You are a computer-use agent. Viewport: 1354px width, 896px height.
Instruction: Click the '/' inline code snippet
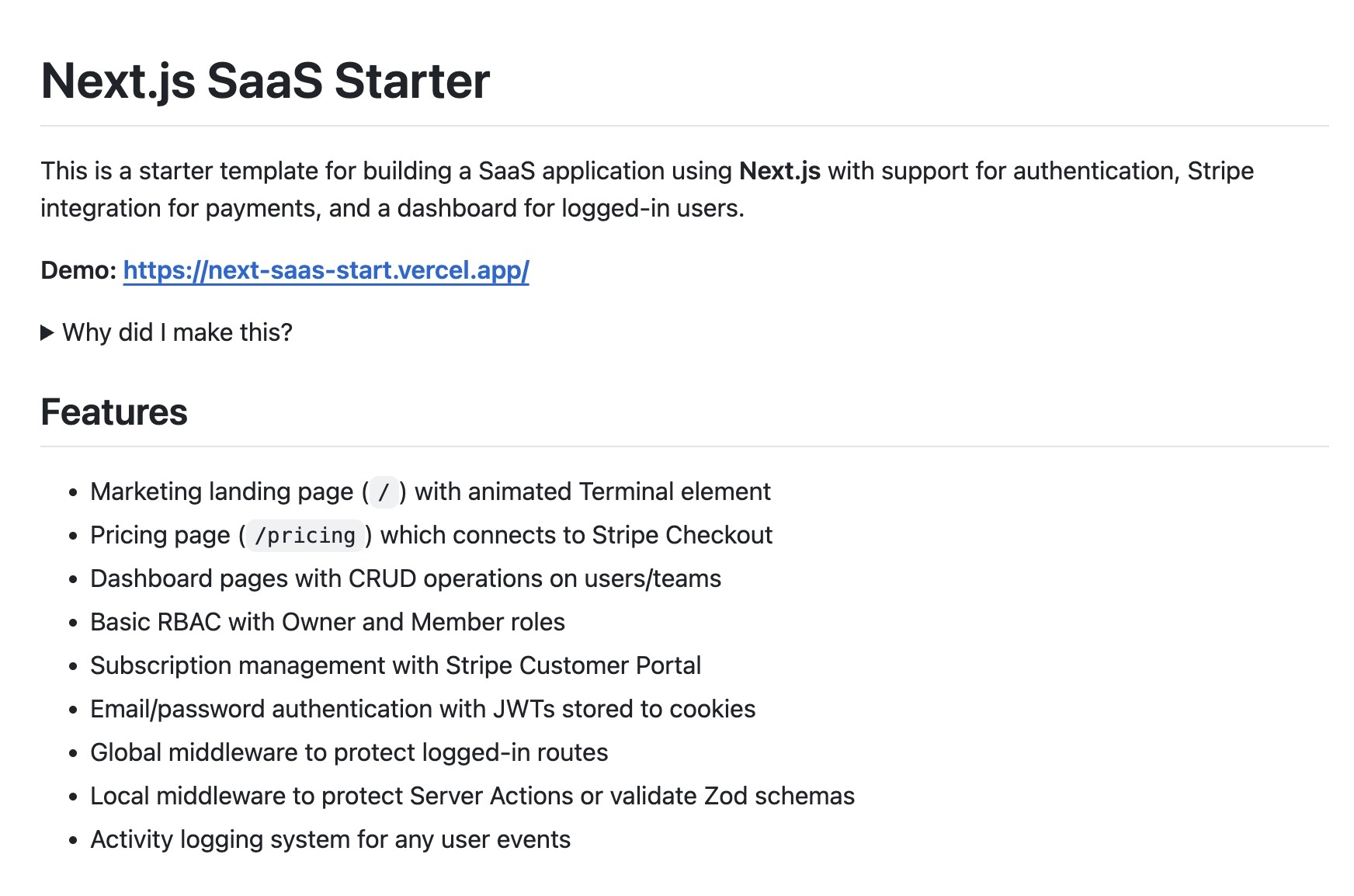click(384, 492)
